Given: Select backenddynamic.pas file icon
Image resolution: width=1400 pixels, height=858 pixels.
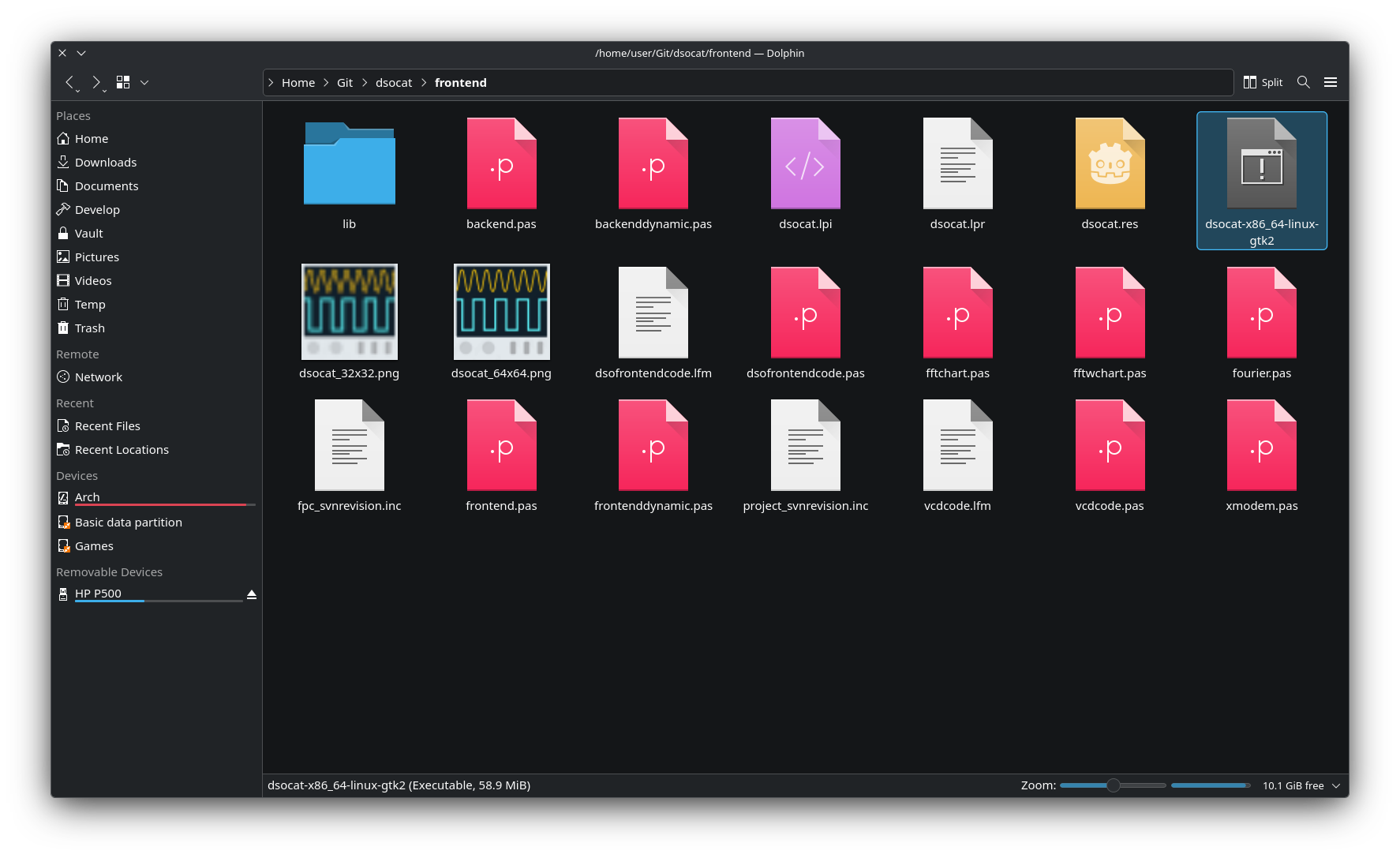Looking at the screenshot, I should 653,163.
